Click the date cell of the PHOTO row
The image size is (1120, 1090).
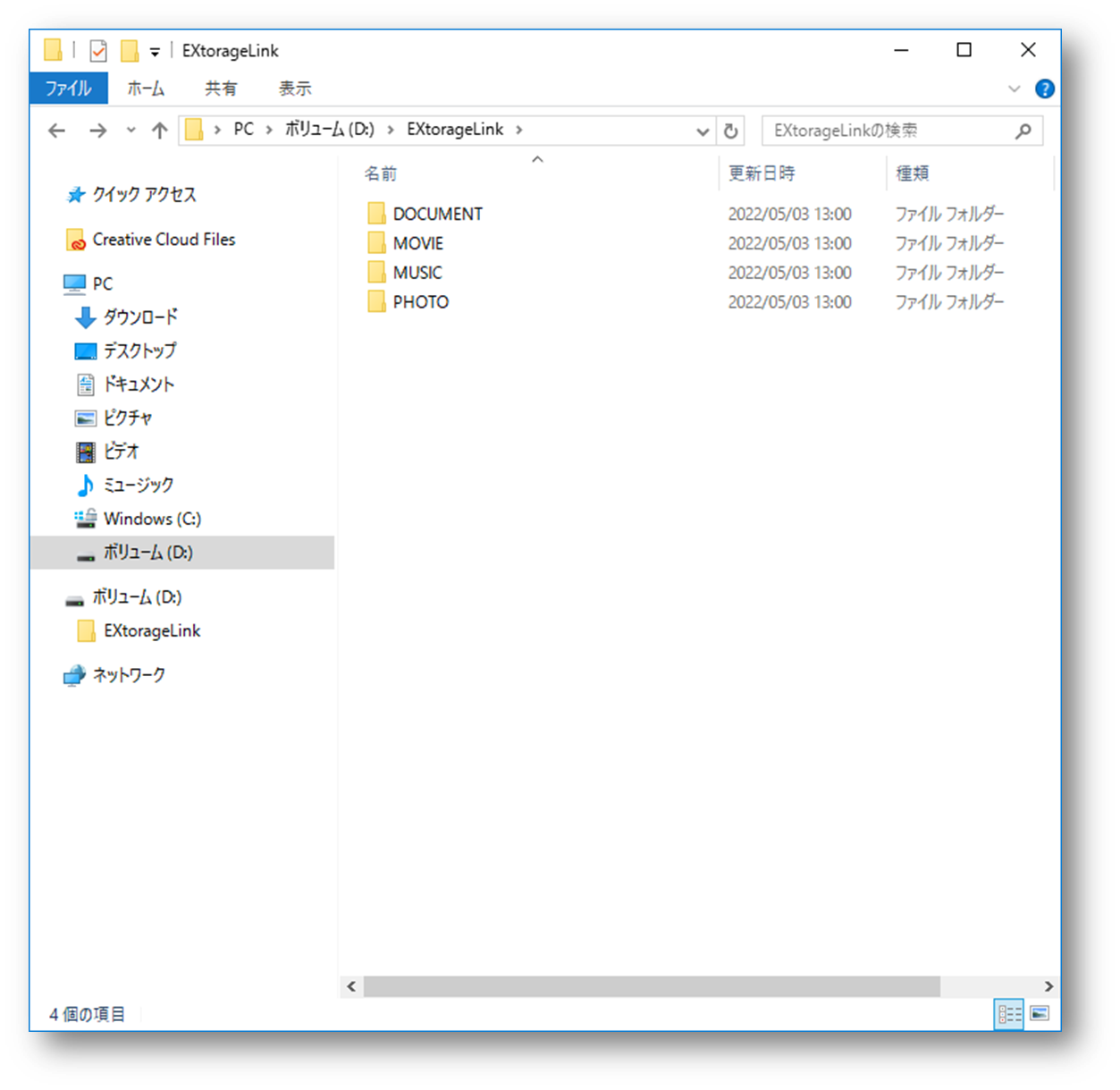789,302
